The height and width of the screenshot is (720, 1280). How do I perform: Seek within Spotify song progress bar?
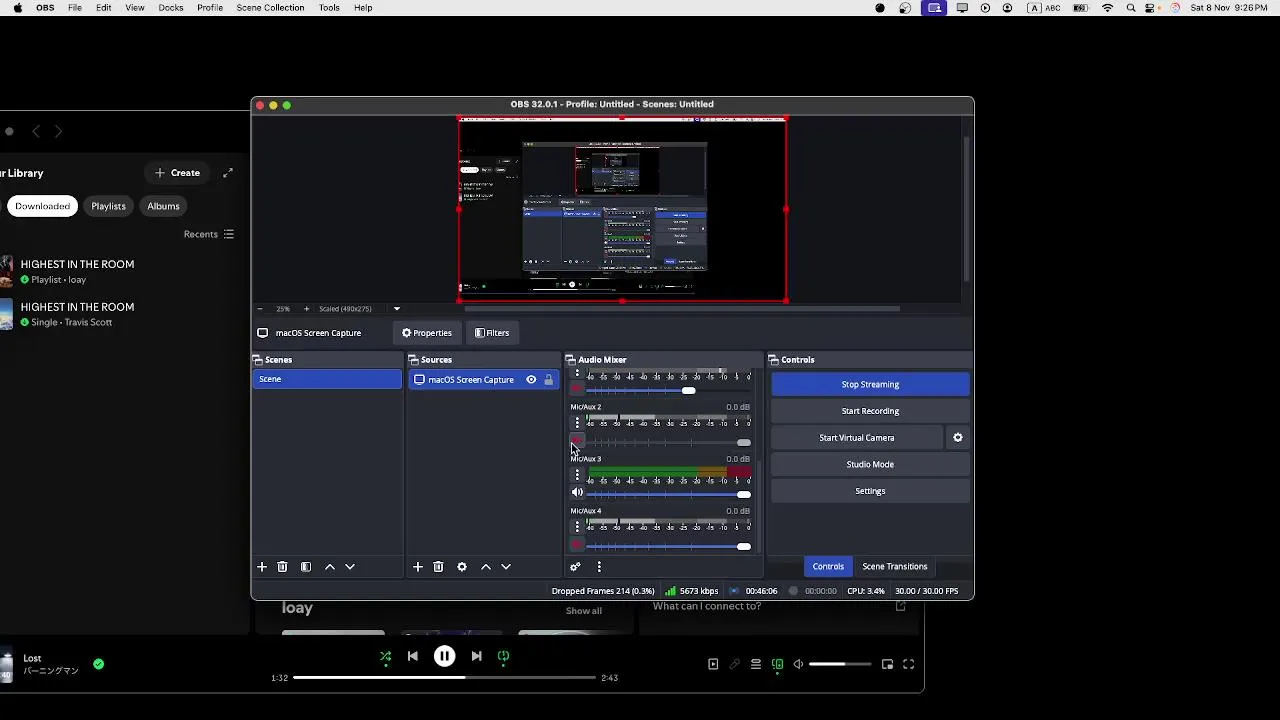coord(445,678)
